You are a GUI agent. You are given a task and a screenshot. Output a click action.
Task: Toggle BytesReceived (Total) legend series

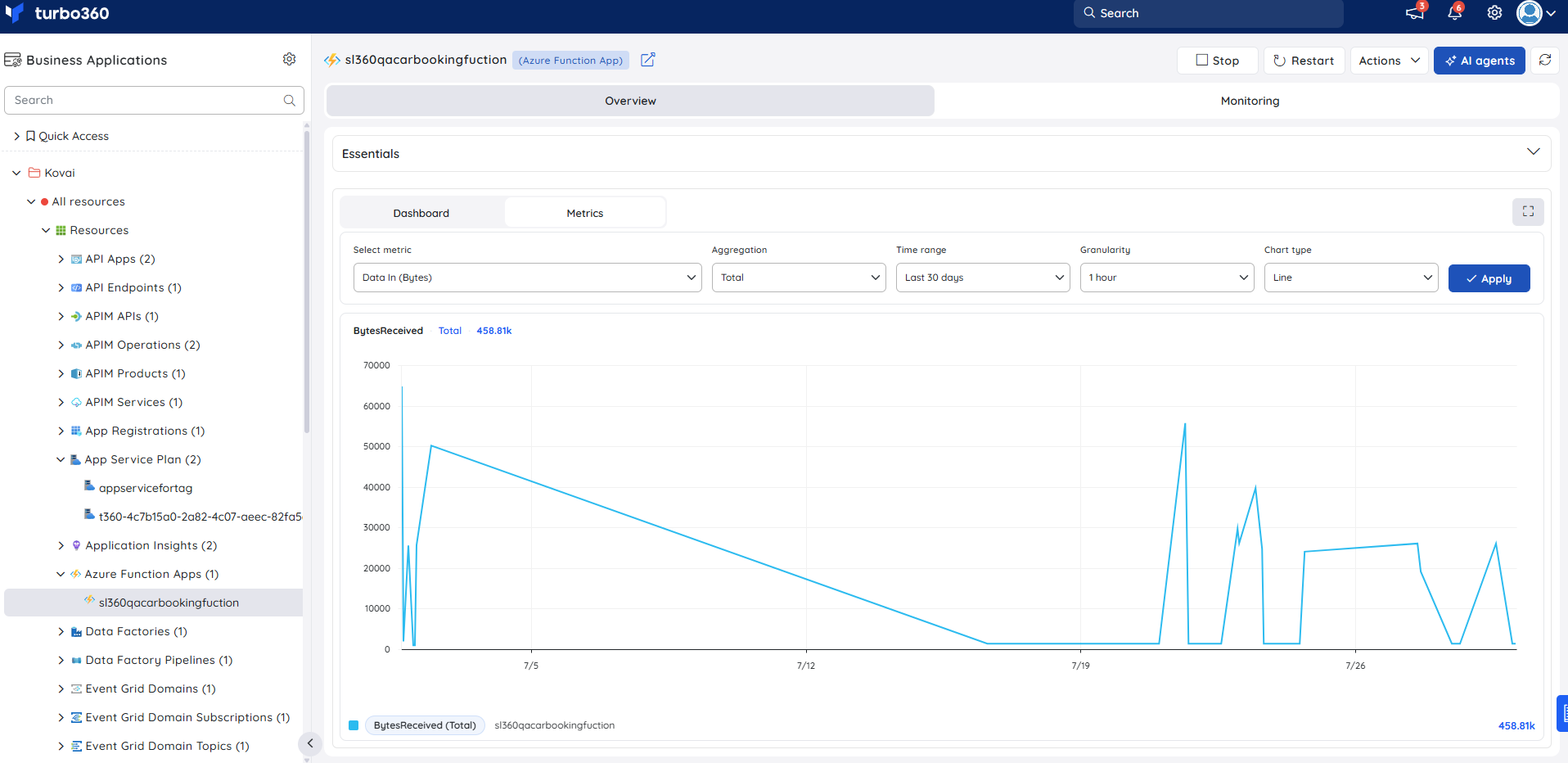[425, 725]
